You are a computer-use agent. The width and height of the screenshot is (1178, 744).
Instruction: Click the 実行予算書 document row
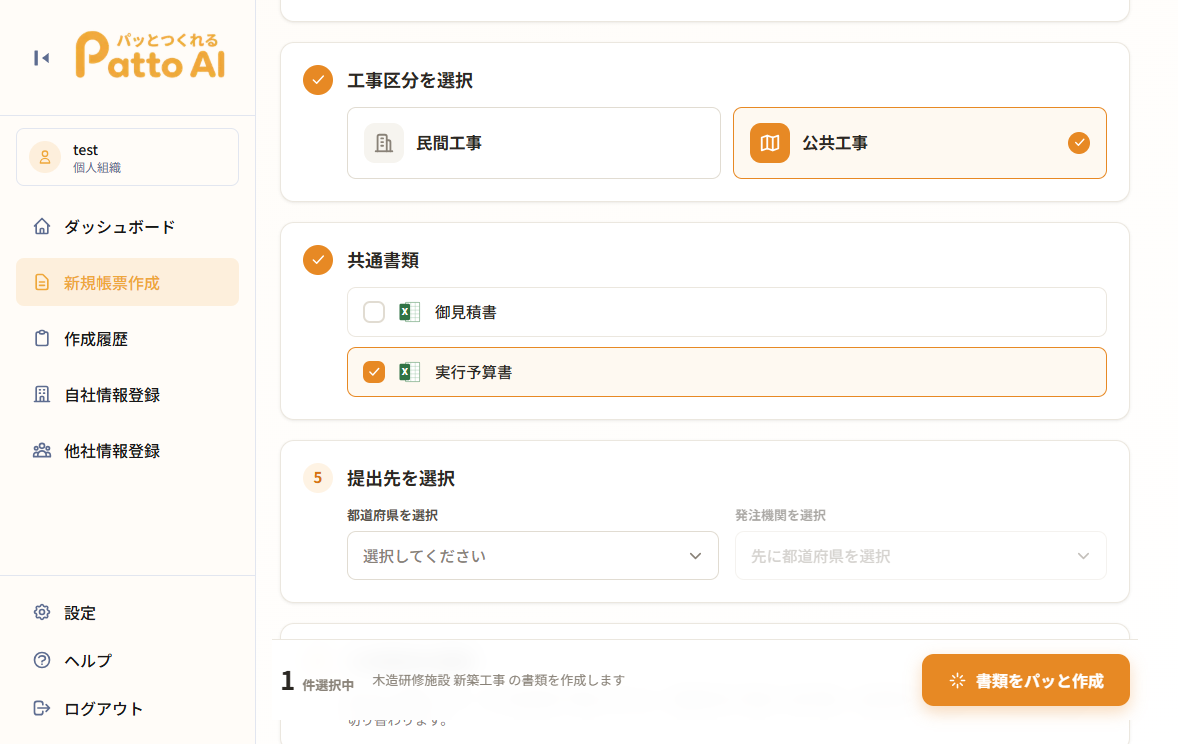(726, 372)
